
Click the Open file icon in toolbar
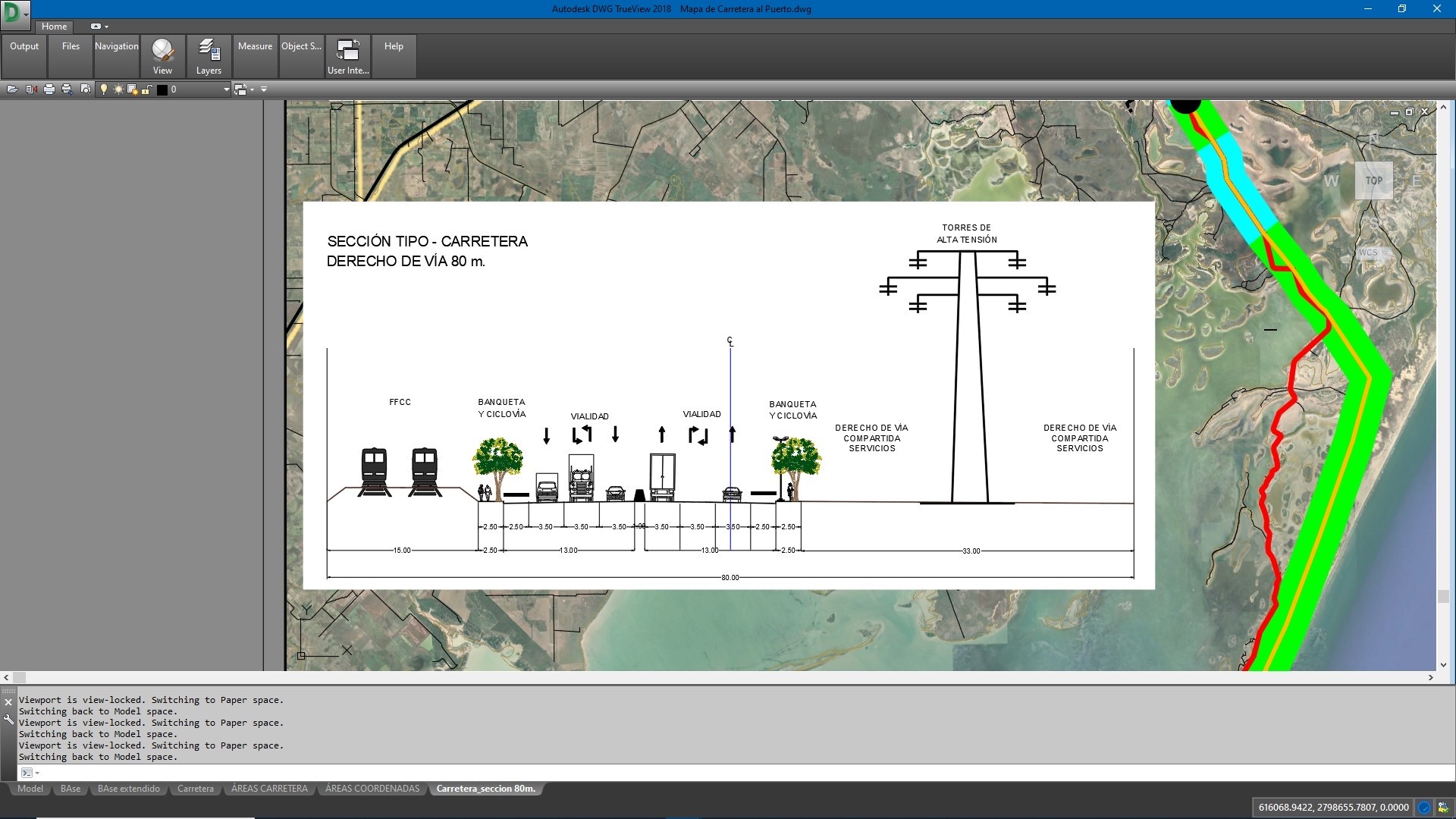[12, 89]
